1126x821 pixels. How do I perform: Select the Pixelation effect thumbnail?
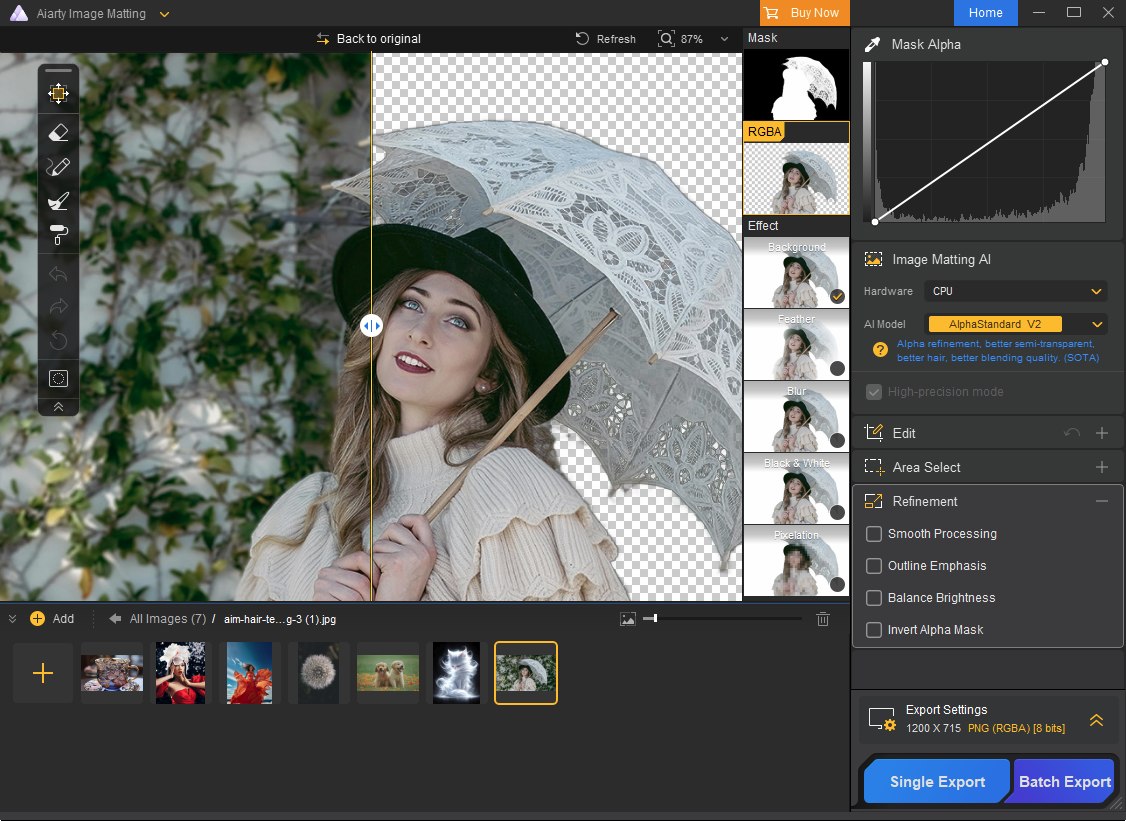pos(796,562)
